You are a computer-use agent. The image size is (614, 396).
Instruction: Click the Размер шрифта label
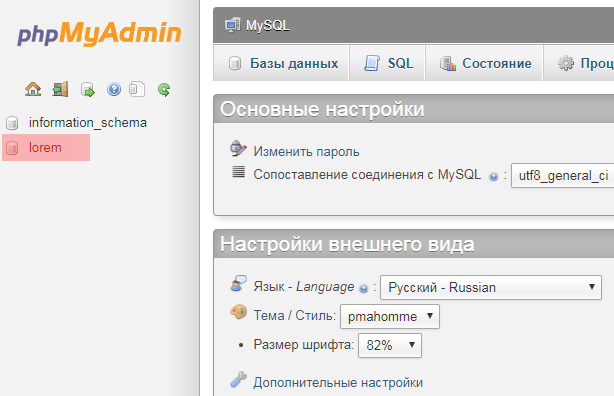303,345
